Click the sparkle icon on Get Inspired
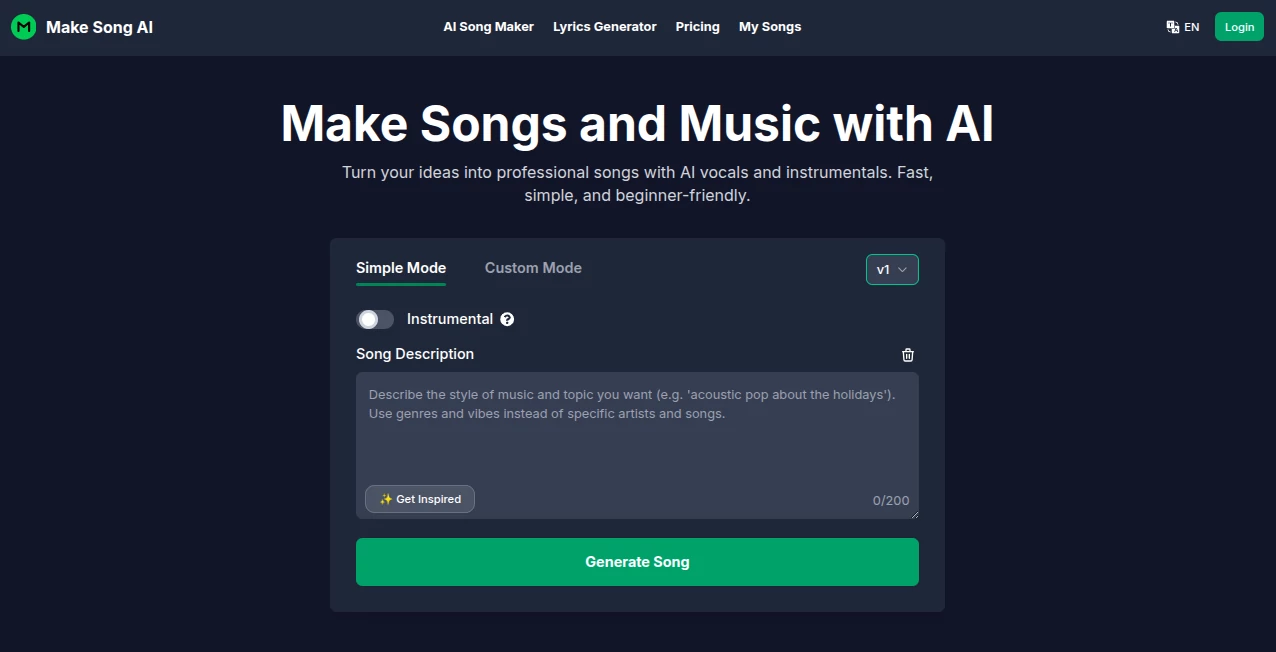1276x652 pixels. tap(385, 499)
